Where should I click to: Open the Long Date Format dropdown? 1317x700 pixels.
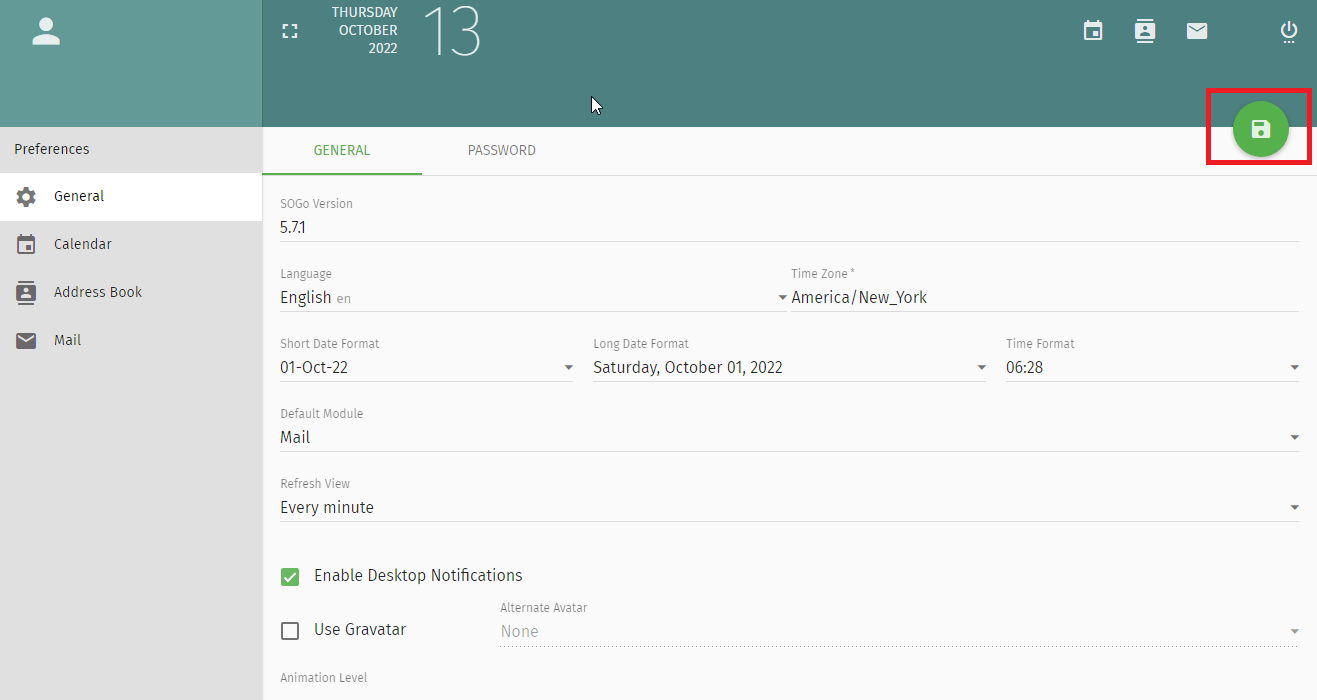pos(790,367)
